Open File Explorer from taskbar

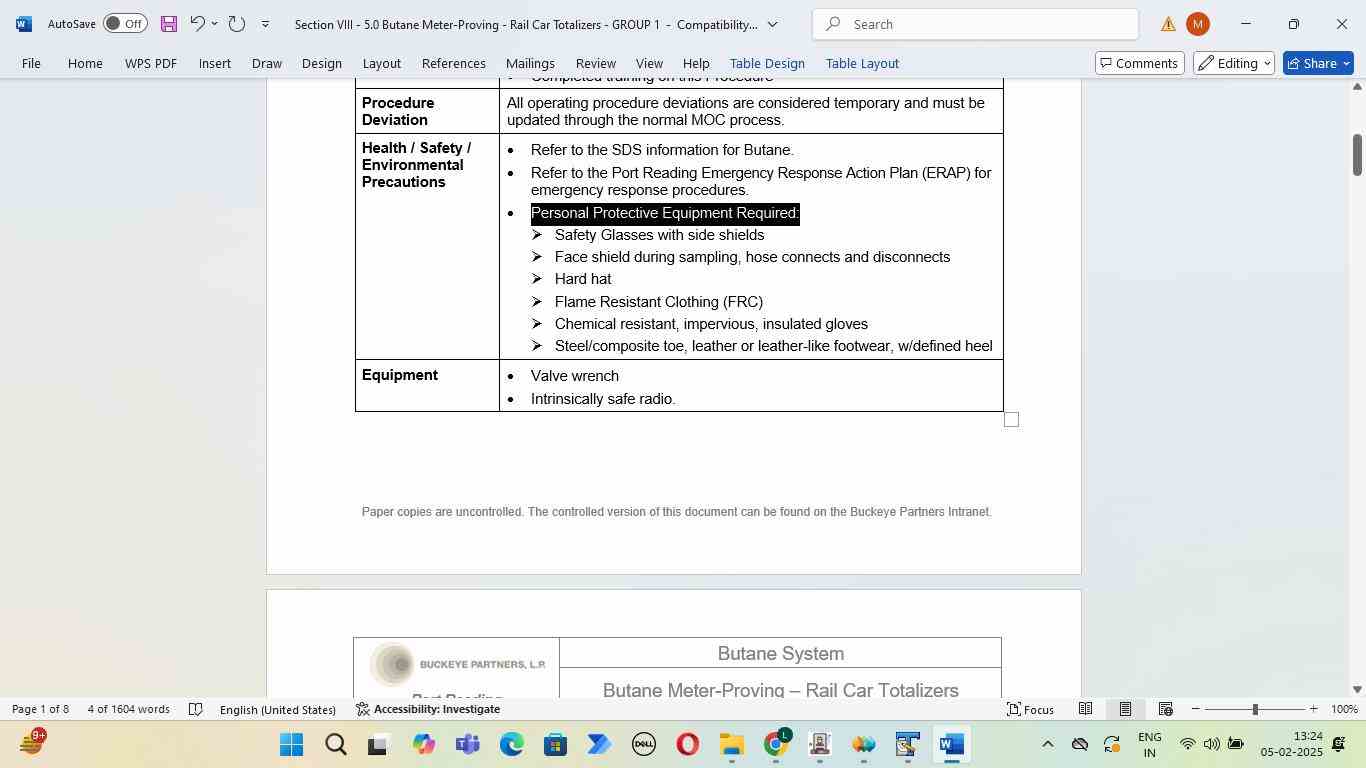tap(732, 745)
